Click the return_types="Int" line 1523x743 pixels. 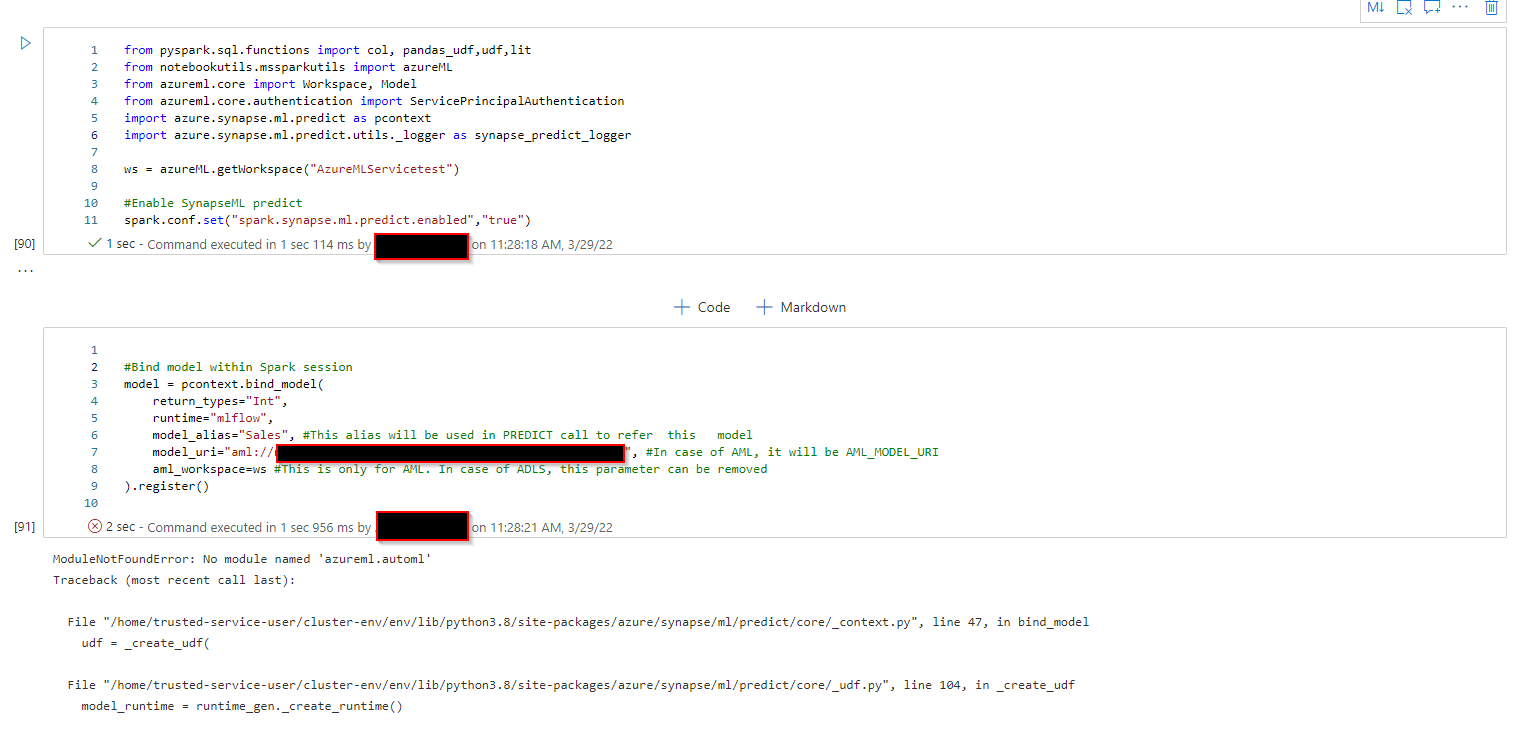tap(220, 401)
